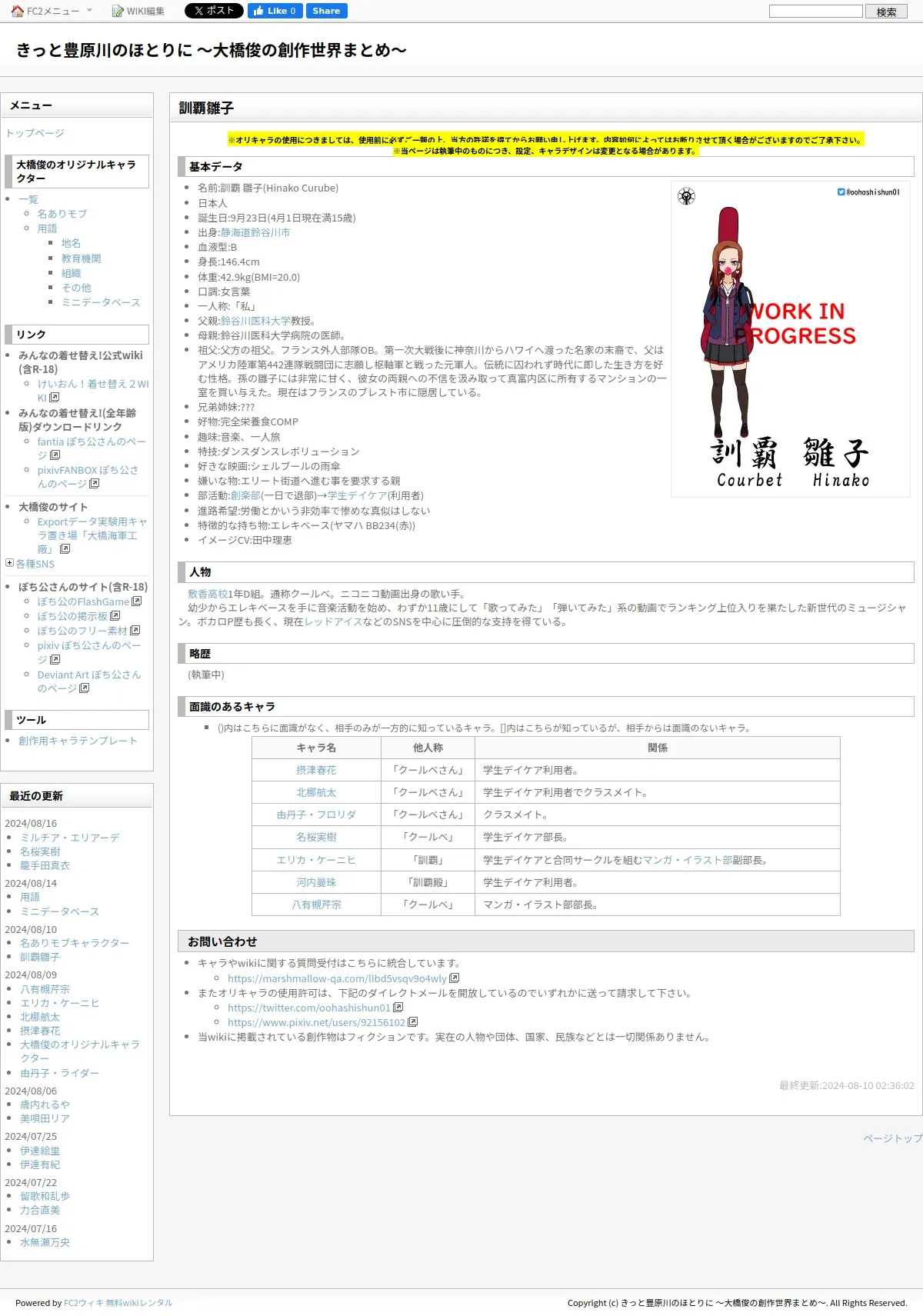Click external icon after pixiv.net users link
This screenshot has height=1316, width=923.
412,1021
